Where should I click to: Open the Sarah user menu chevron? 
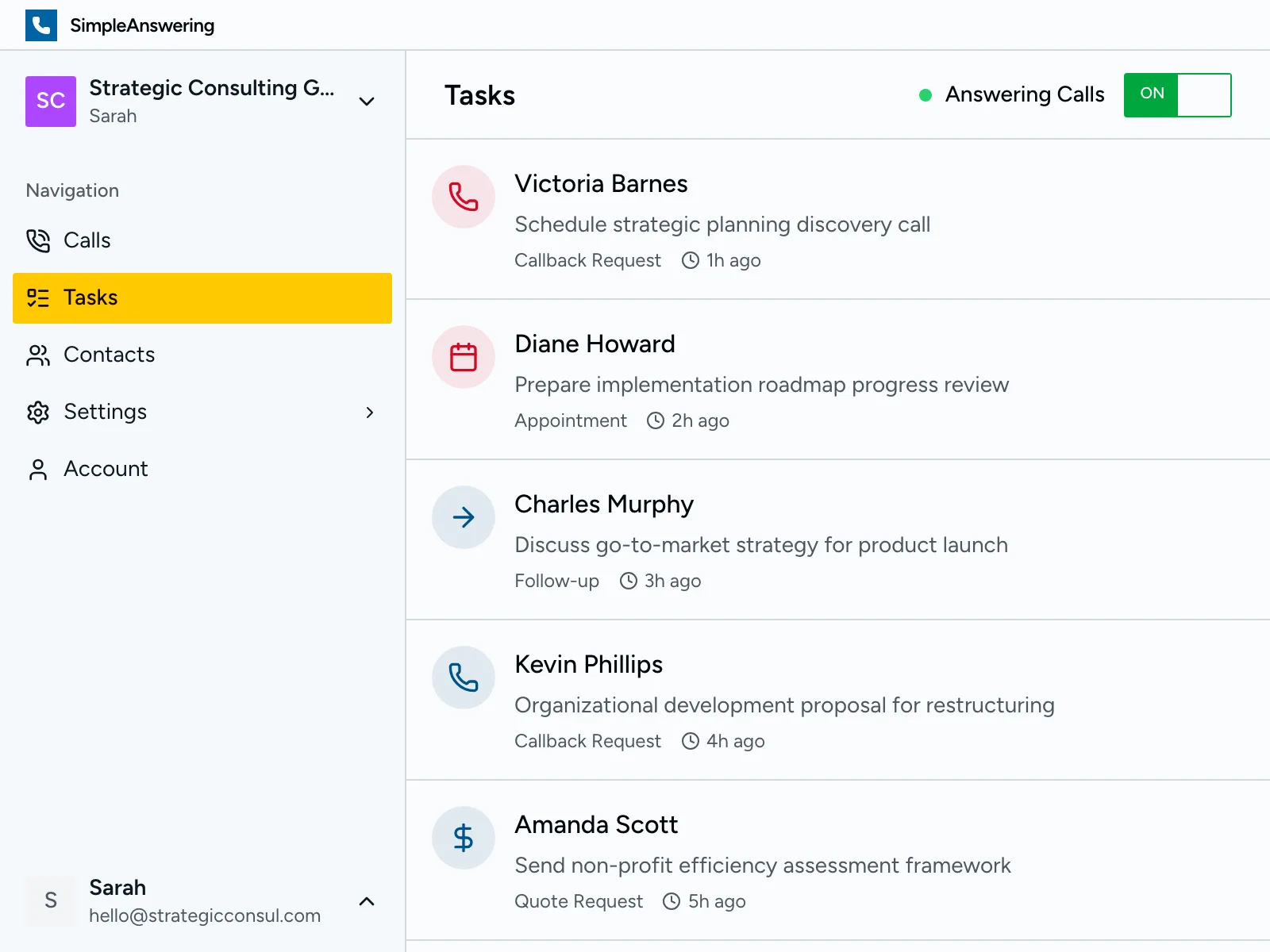pos(367,901)
